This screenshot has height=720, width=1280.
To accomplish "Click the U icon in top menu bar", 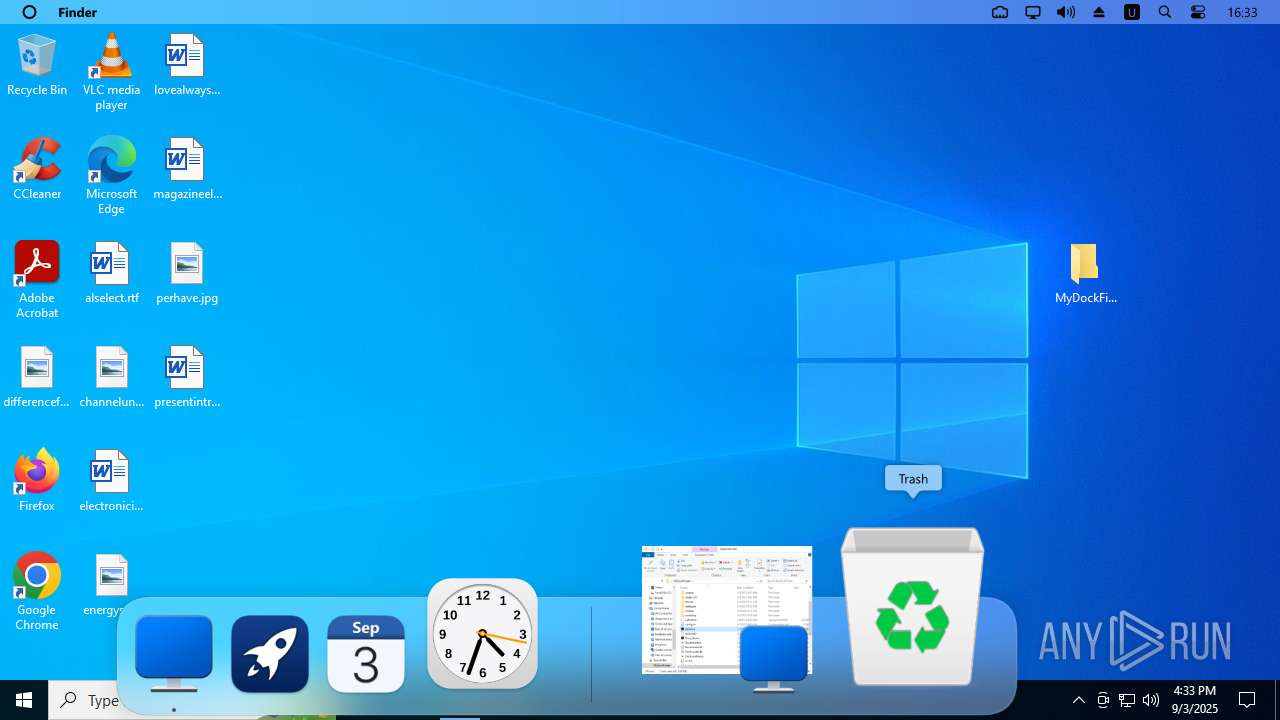I will coord(1132,12).
